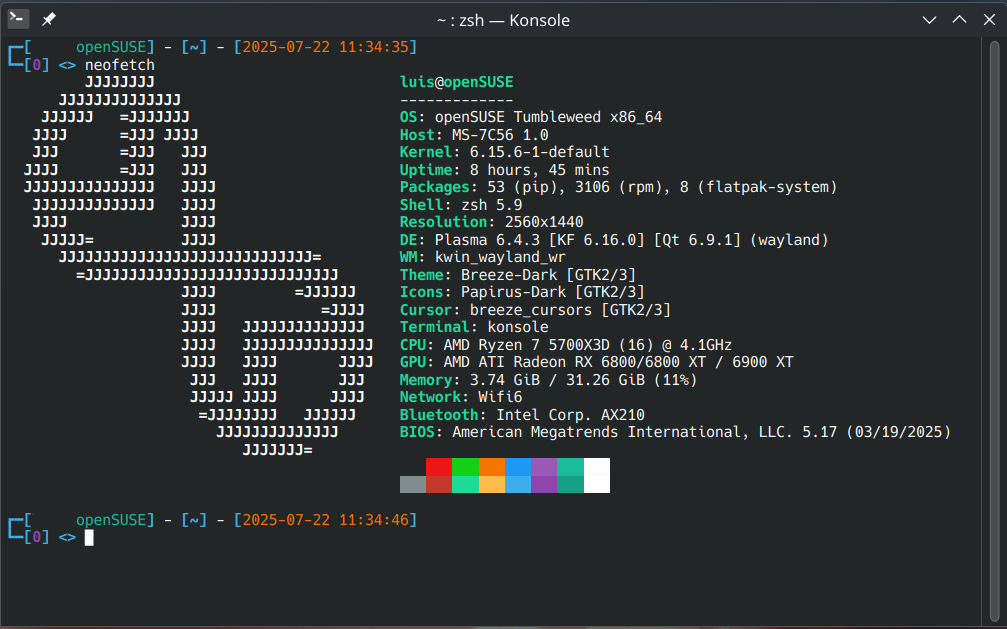Image resolution: width=1007 pixels, height=629 pixels.
Task: Click BIOS 'American Megatrends International' line
Action: [675, 432]
